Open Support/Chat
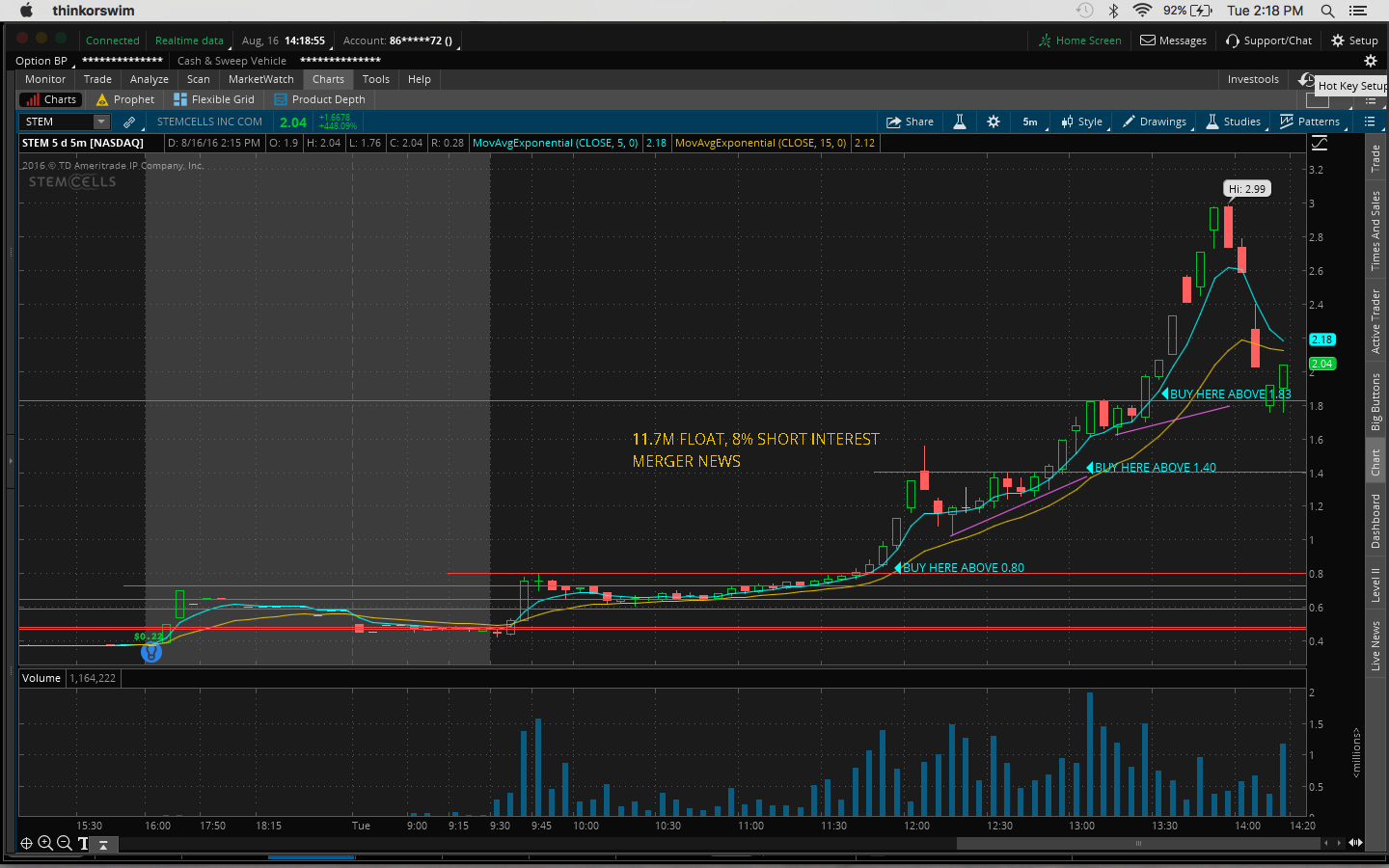Screen dimensions: 1389x868 (1268, 41)
